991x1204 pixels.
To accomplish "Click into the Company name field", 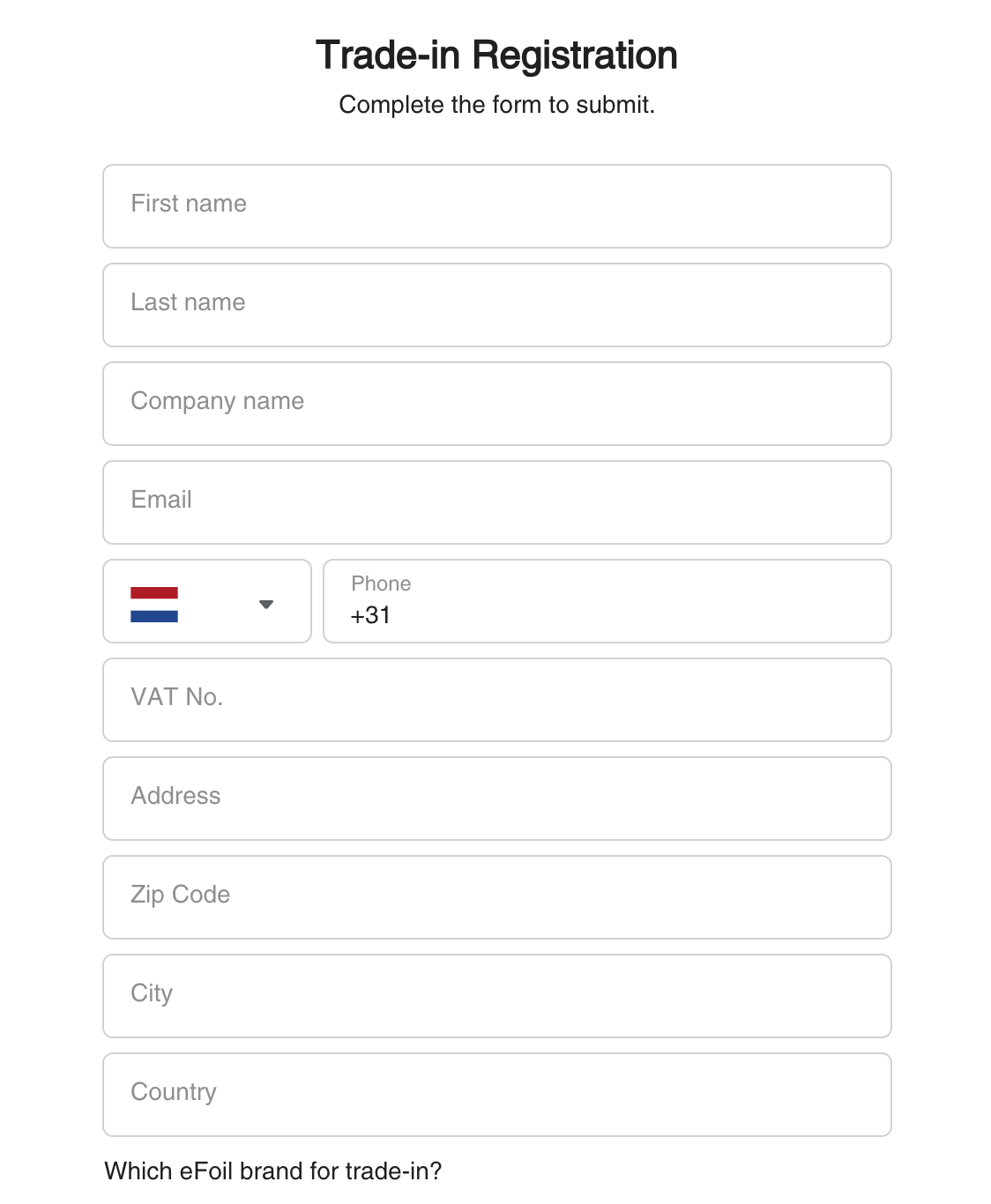I will point(496,404).
